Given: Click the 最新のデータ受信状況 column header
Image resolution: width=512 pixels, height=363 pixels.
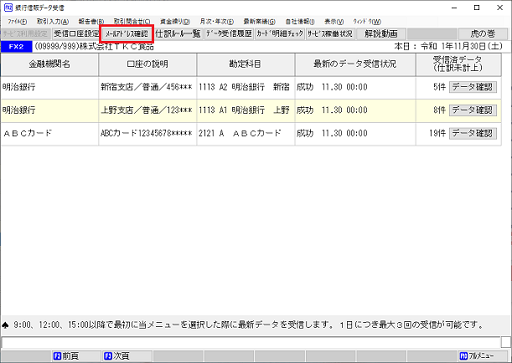Looking at the screenshot, I should coord(355,64).
